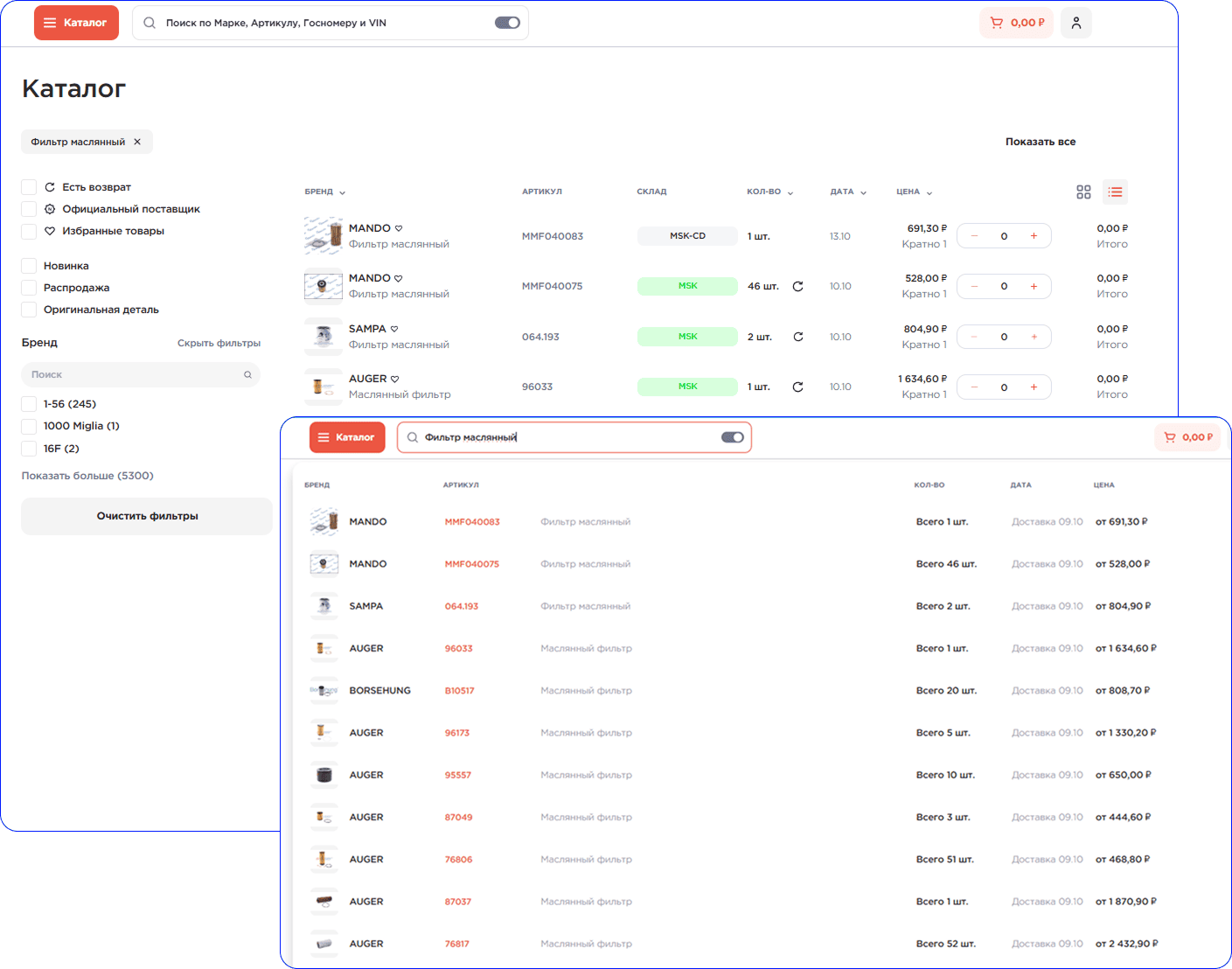Enable the 'Есть возврат' checkbox
This screenshot has height=969, width=1232.
pyautogui.click(x=29, y=187)
